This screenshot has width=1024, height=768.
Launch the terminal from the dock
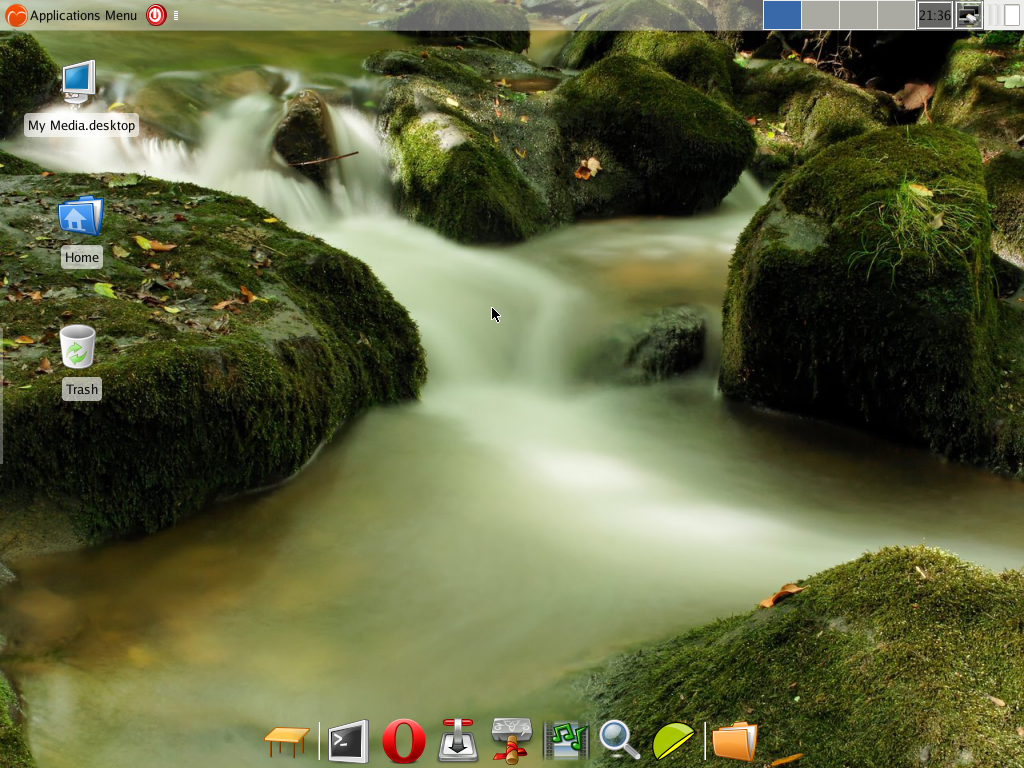click(348, 741)
